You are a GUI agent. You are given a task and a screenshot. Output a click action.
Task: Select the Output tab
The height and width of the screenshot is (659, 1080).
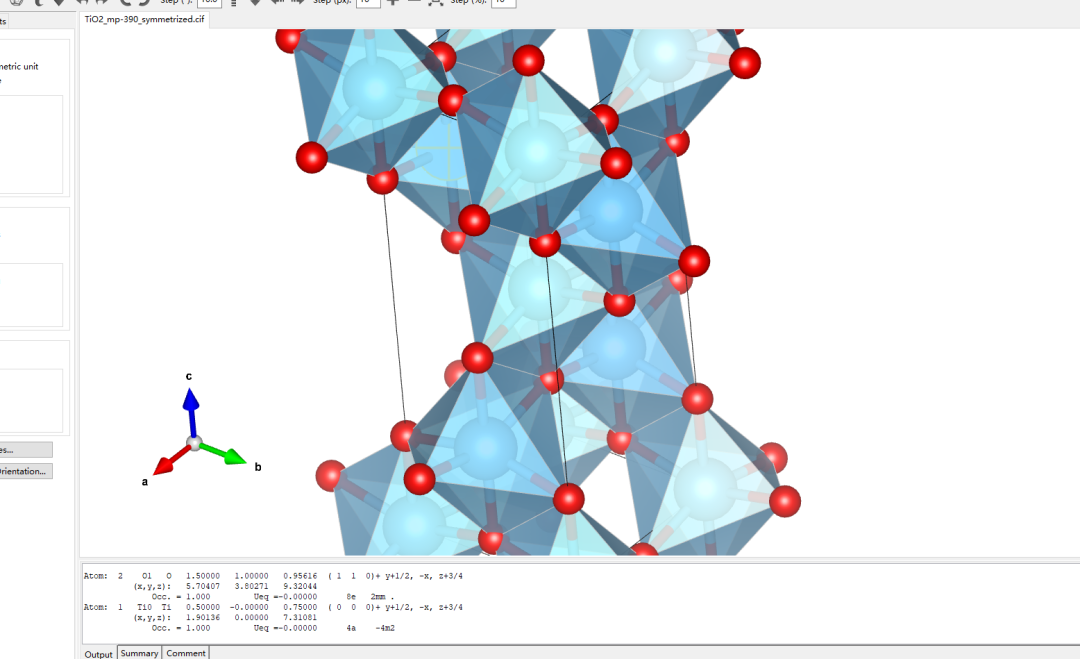click(98, 653)
